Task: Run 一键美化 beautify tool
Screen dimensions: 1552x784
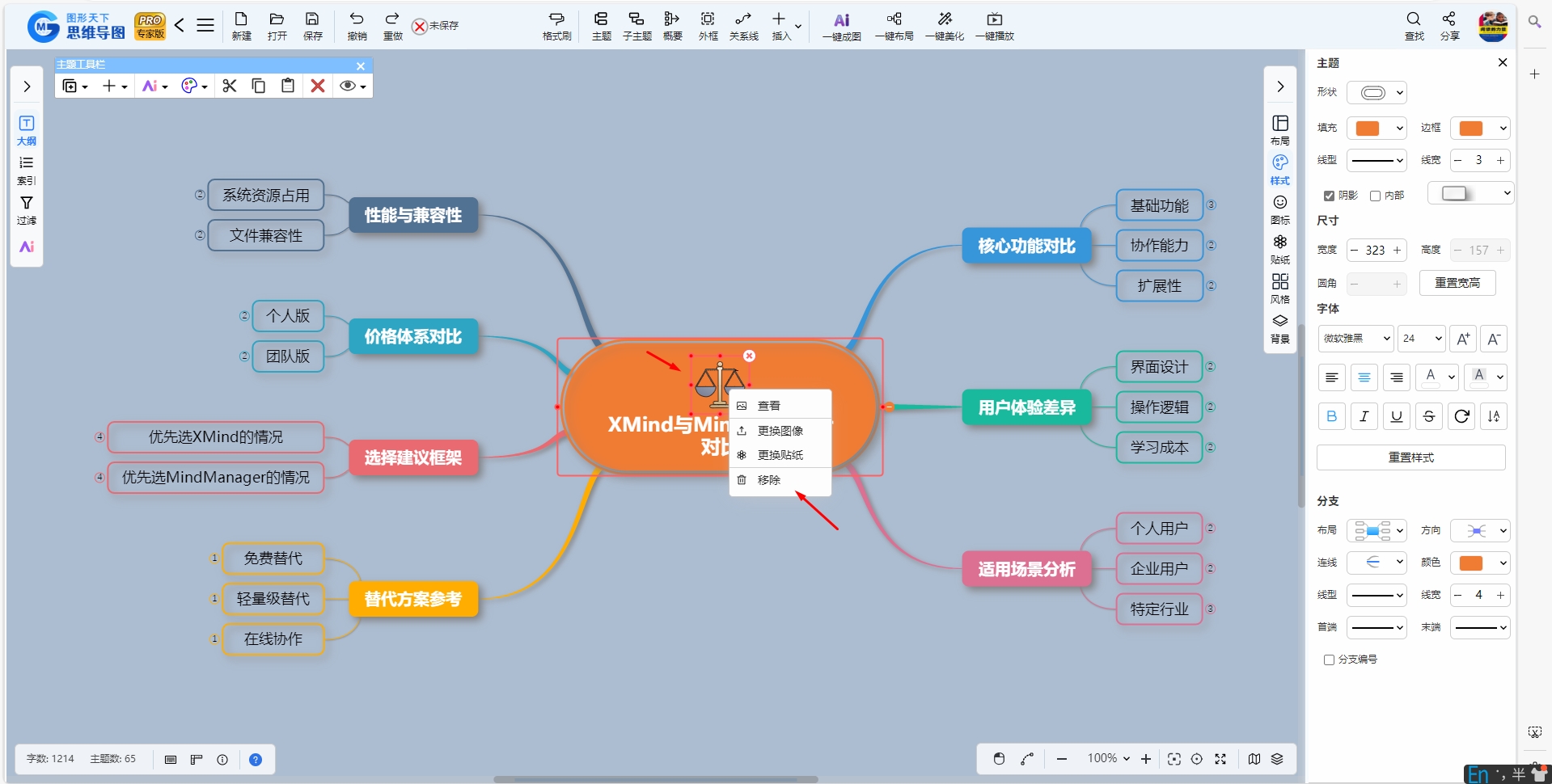Action: pyautogui.click(x=945, y=26)
